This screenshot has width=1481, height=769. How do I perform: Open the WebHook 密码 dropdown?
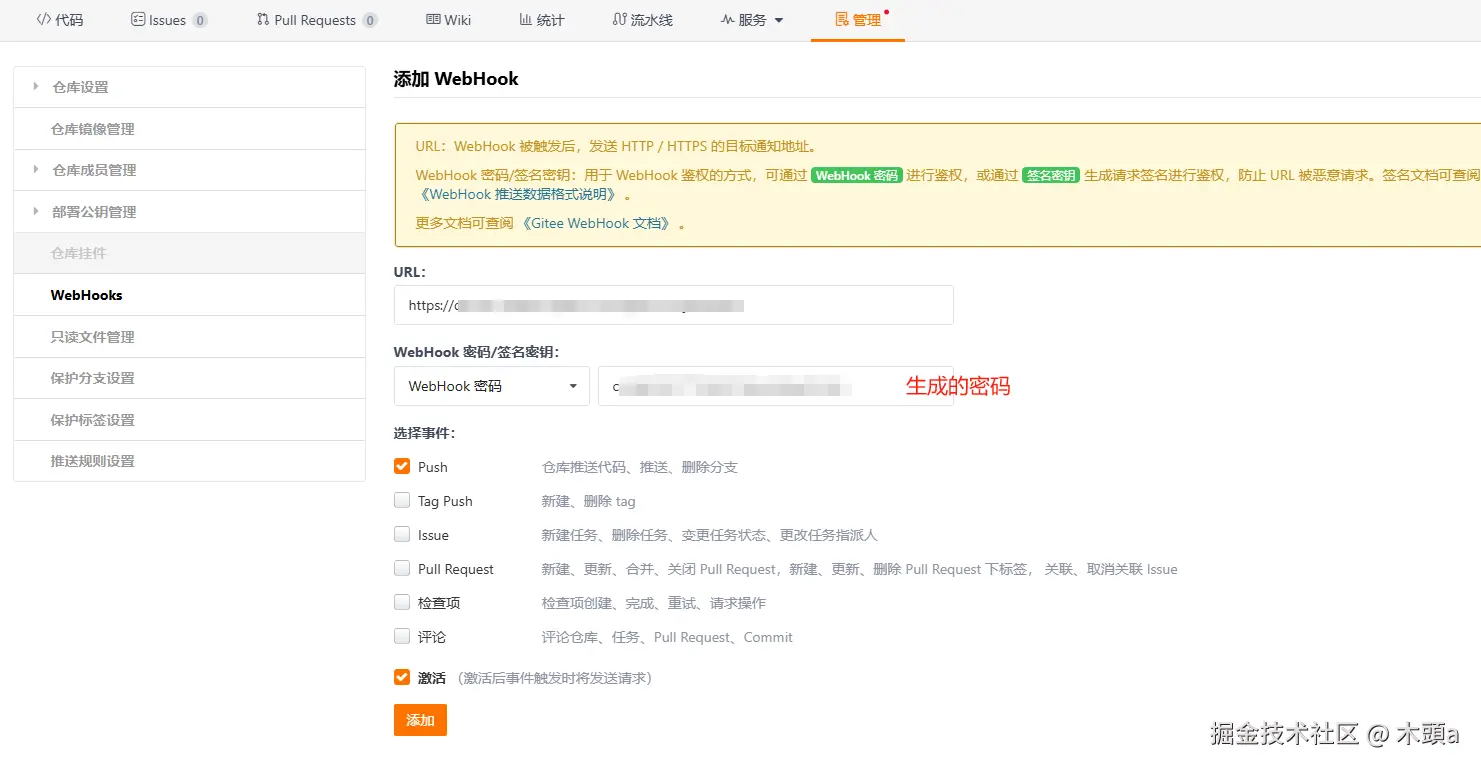click(x=490, y=386)
